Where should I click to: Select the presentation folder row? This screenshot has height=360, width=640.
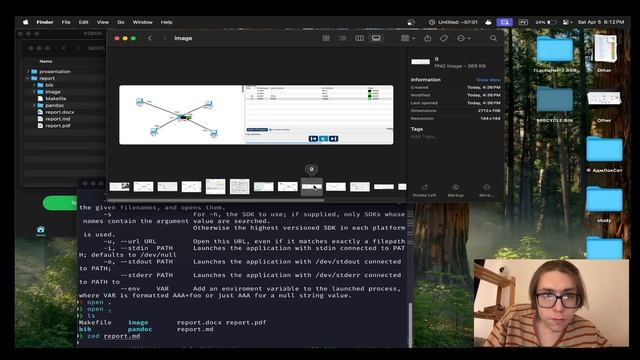(64, 71)
